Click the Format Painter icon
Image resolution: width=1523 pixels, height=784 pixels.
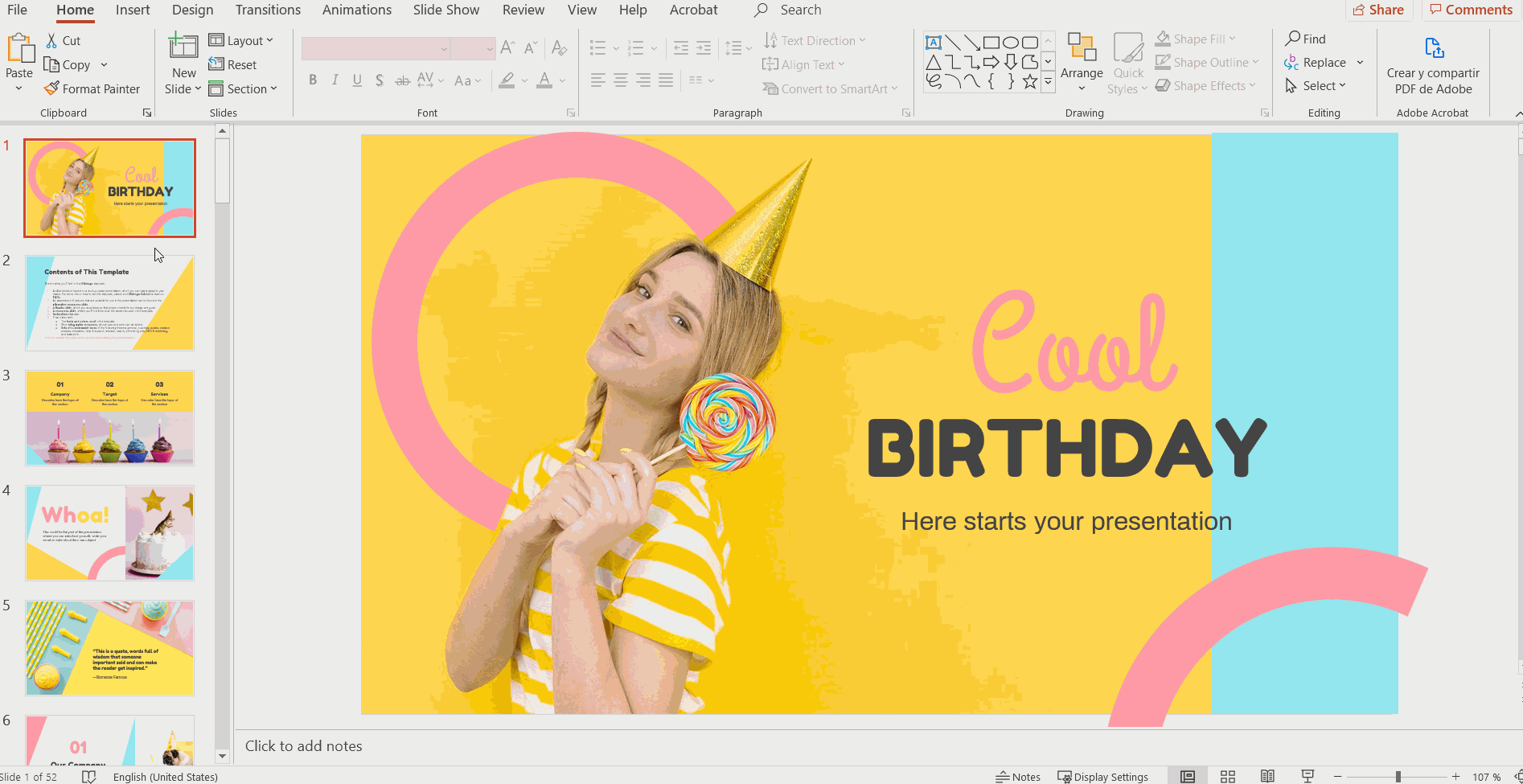(52, 88)
